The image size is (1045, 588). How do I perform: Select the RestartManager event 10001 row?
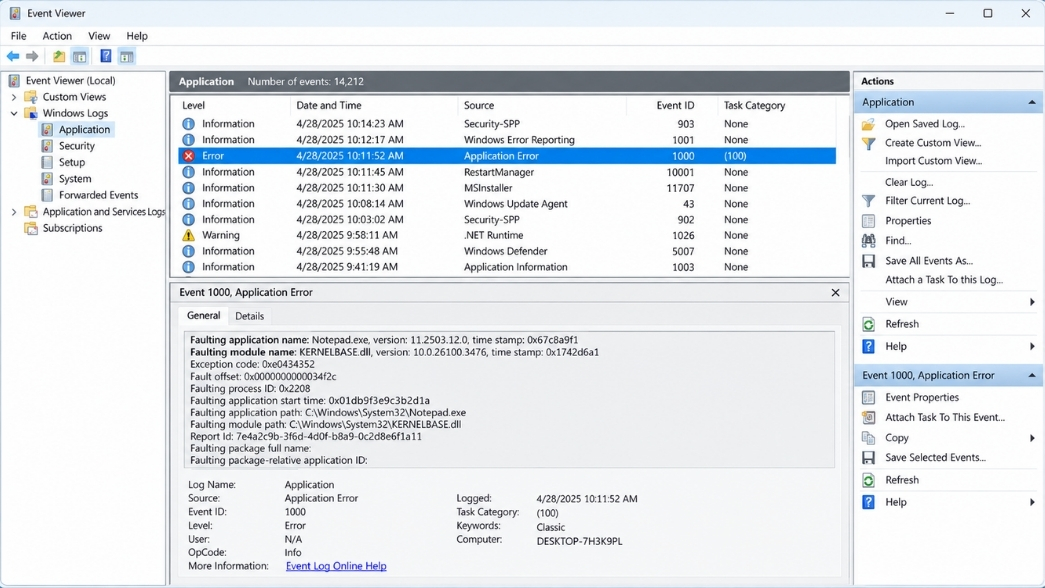pyautogui.click(x=507, y=172)
